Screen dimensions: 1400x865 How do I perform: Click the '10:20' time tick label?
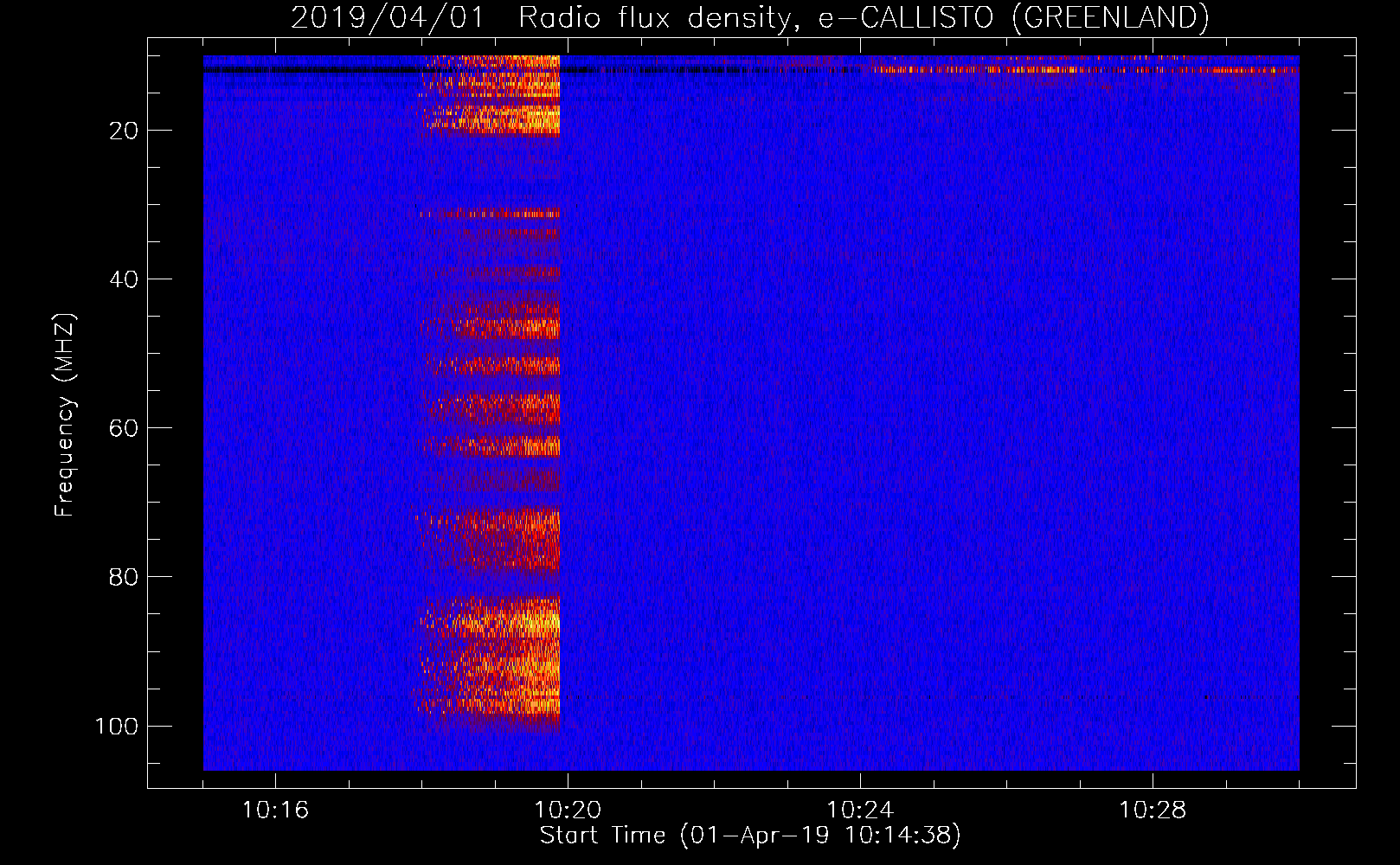[x=568, y=811]
